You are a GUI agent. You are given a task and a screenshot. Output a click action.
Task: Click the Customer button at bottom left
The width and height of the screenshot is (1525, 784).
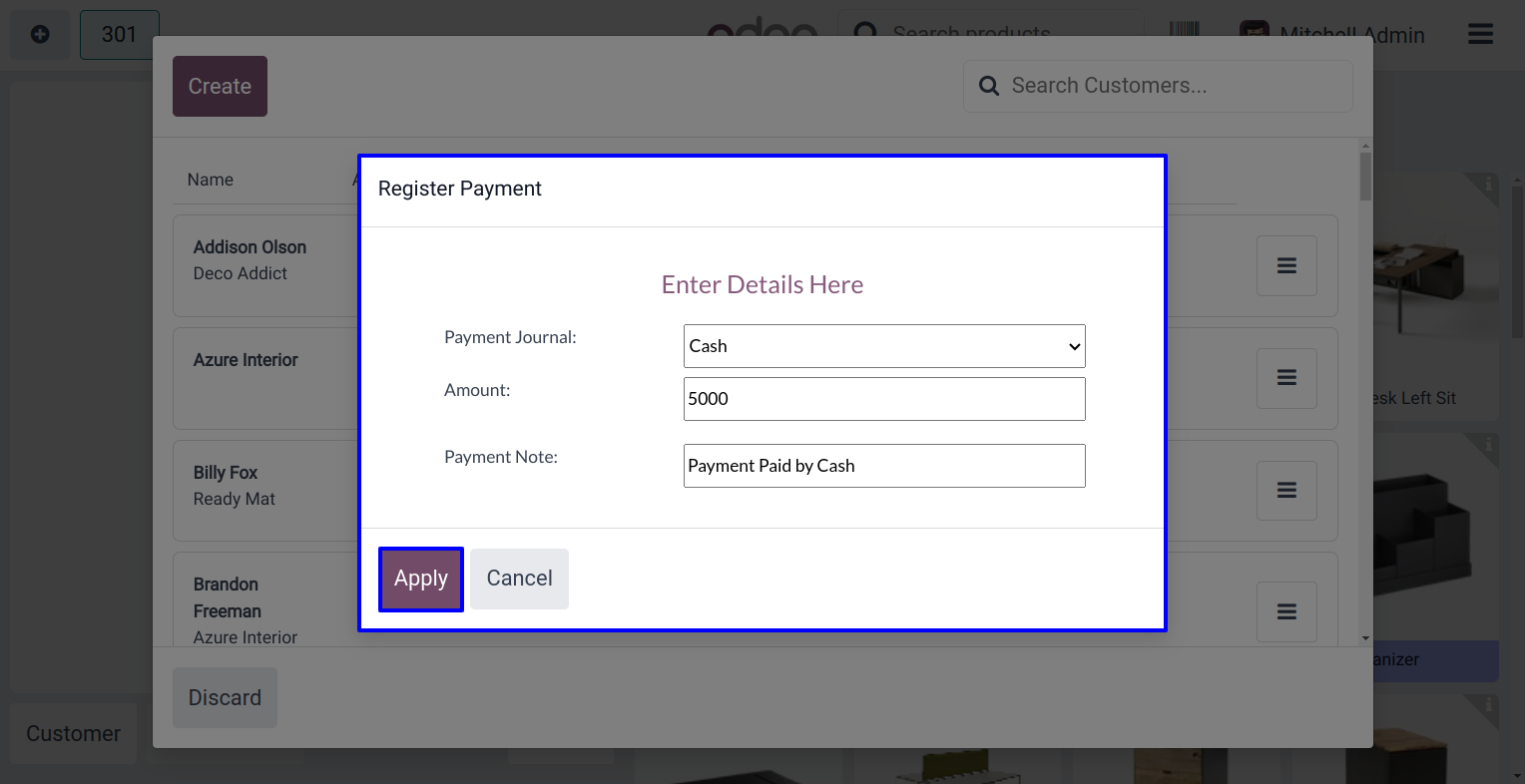coord(73,734)
